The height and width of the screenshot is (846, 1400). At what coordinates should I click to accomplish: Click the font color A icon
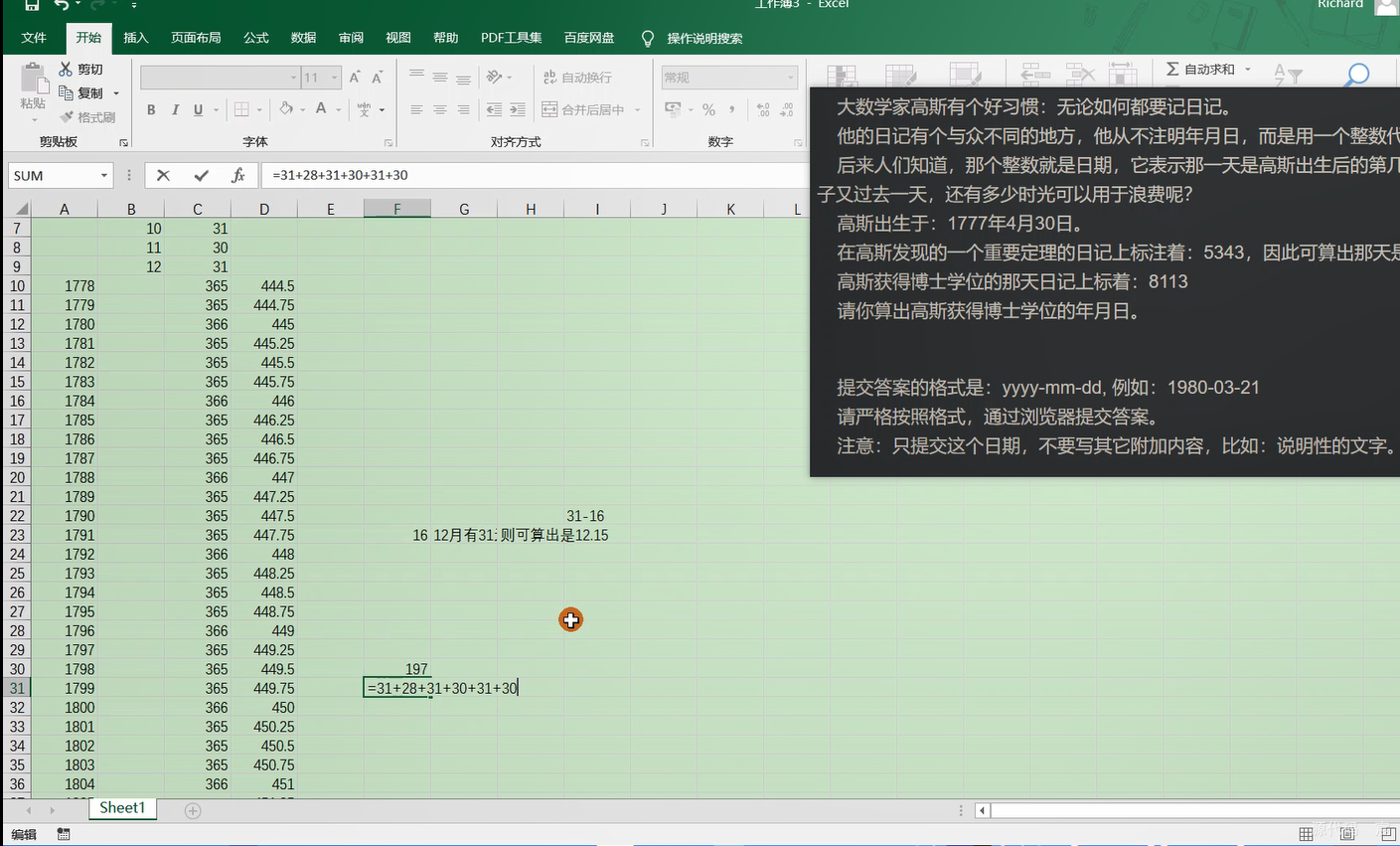[x=321, y=109]
